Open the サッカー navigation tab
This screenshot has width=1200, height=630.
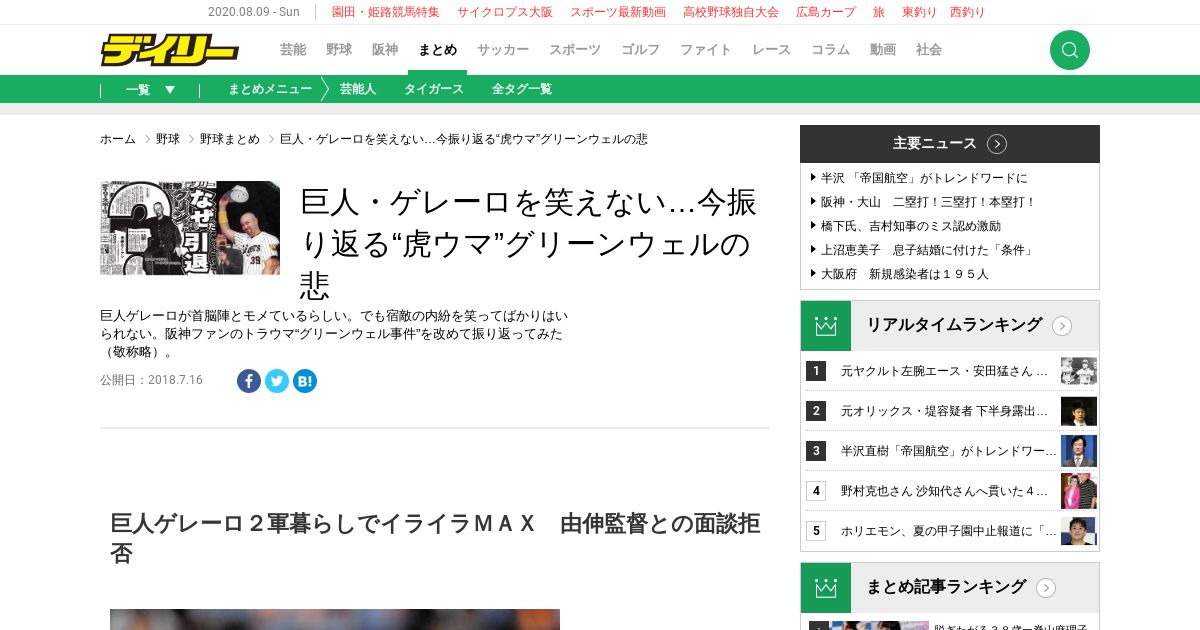coord(503,50)
